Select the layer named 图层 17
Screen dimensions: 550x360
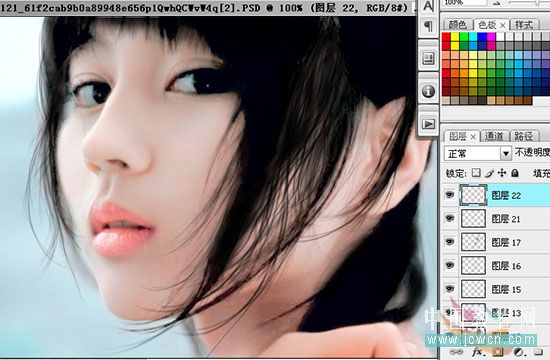click(506, 242)
